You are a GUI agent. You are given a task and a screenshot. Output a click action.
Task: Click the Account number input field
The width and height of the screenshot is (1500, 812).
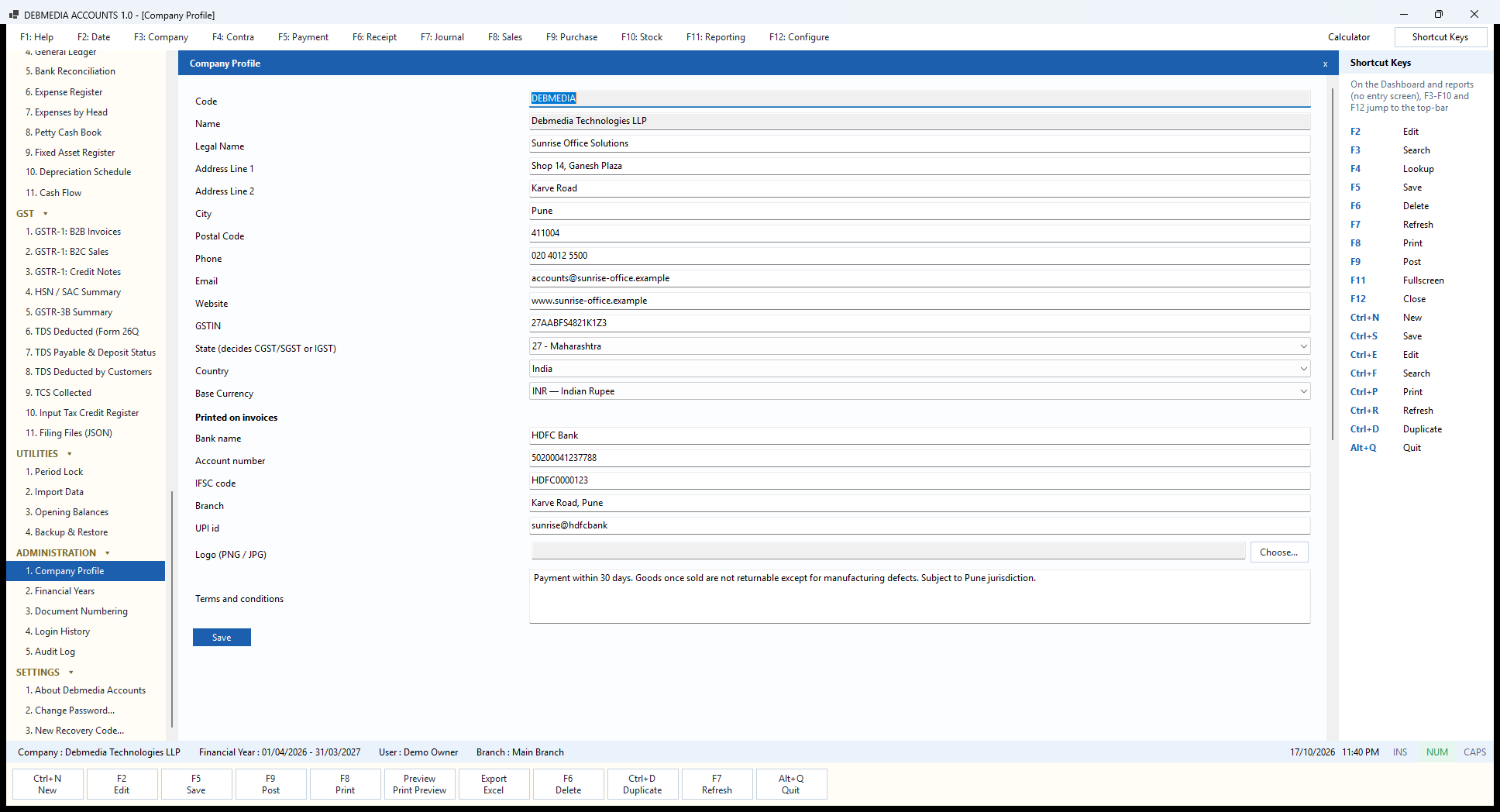click(x=920, y=458)
